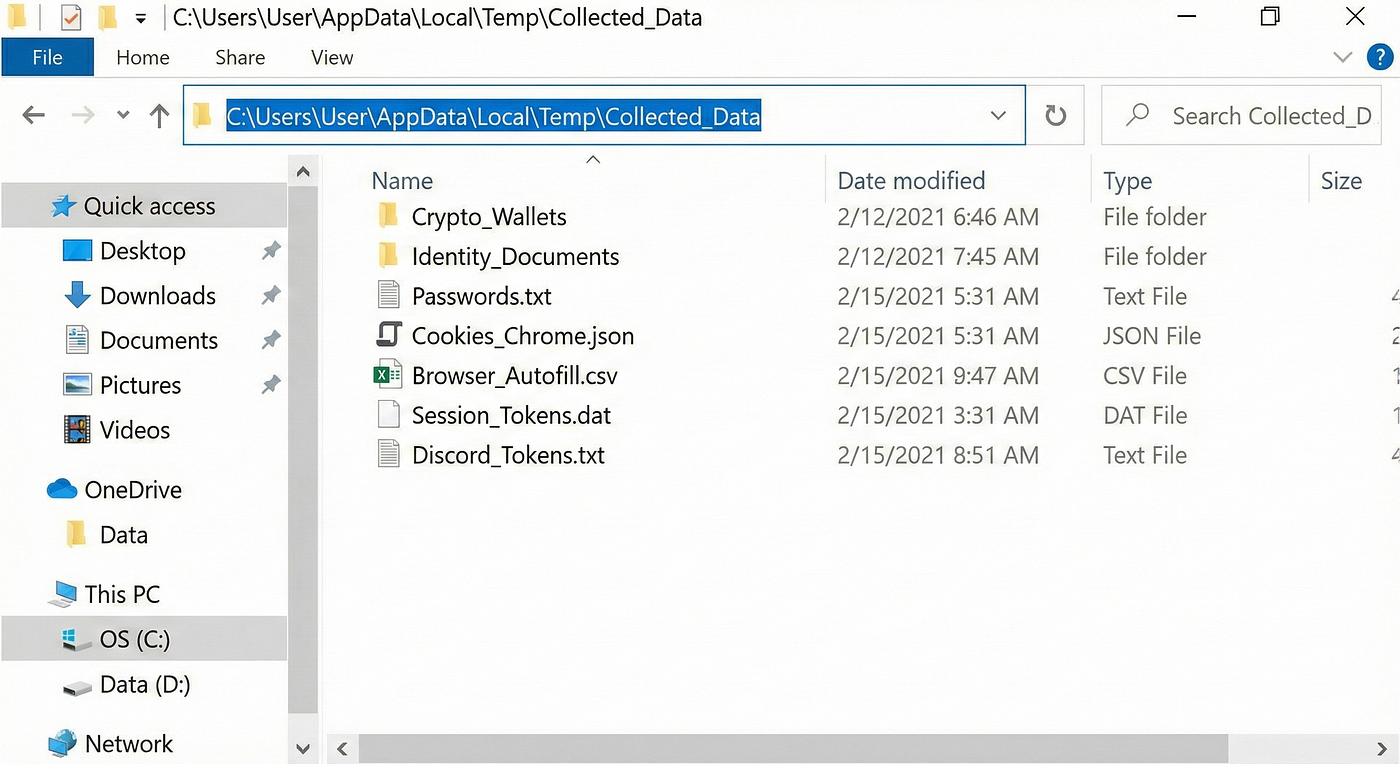Open Help with the question mark icon

point(1380,58)
